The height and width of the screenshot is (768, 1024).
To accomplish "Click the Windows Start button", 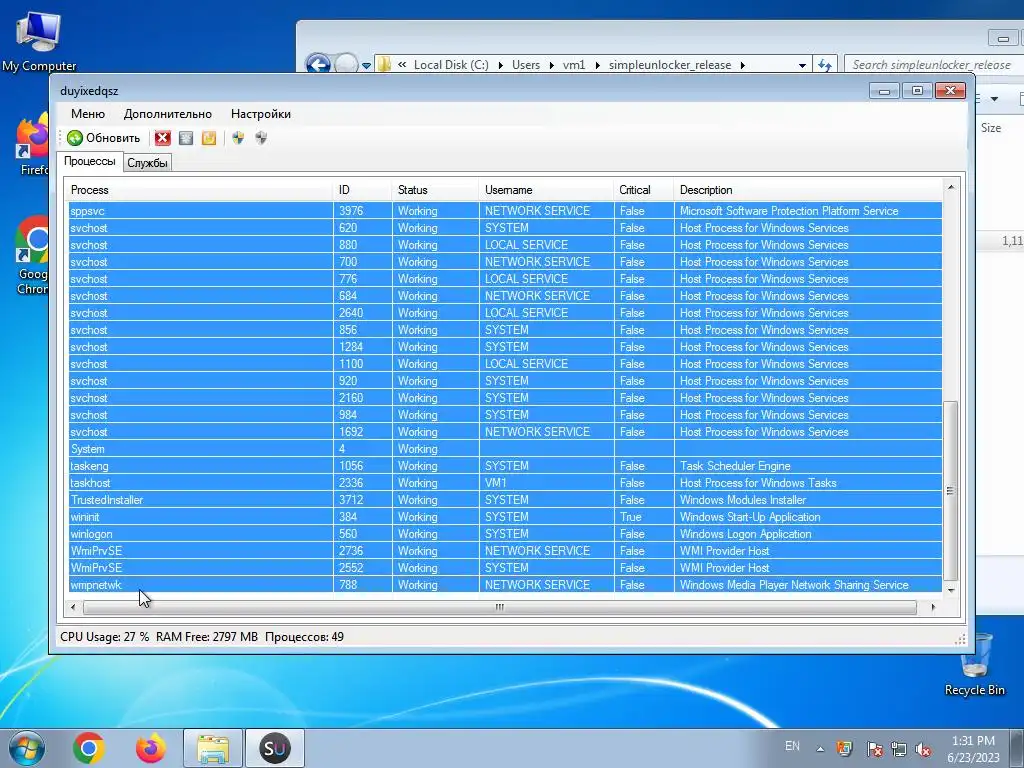I will pos(26,748).
